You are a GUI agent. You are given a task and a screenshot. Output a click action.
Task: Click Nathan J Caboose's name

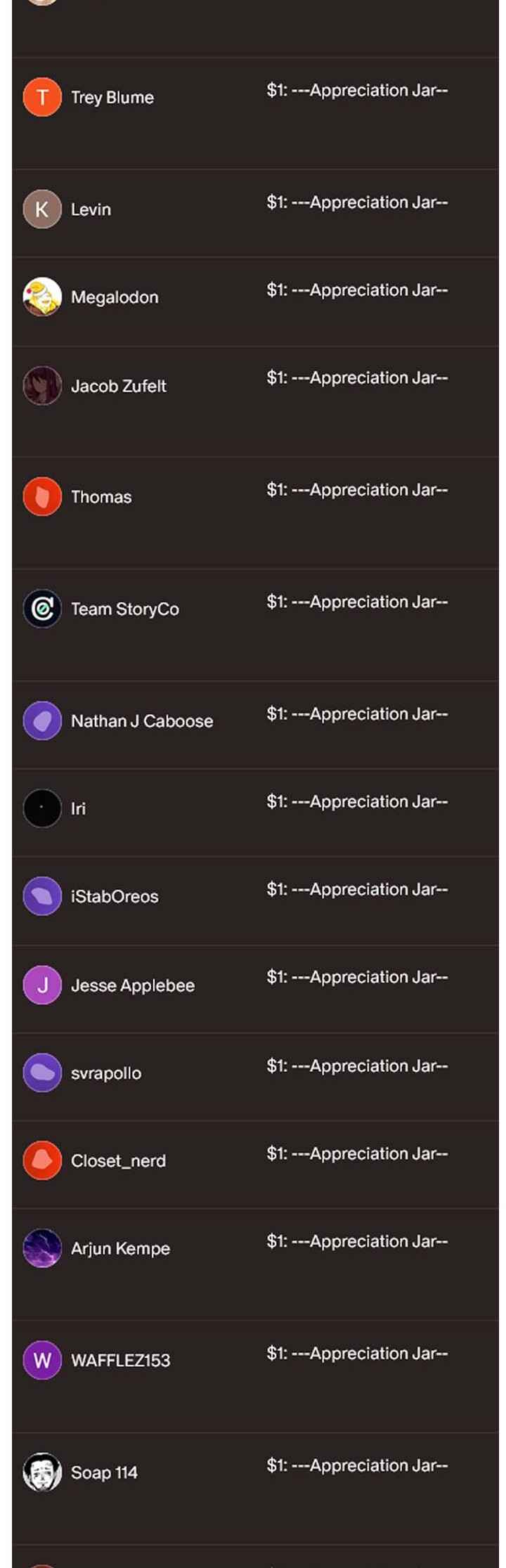point(142,721)
